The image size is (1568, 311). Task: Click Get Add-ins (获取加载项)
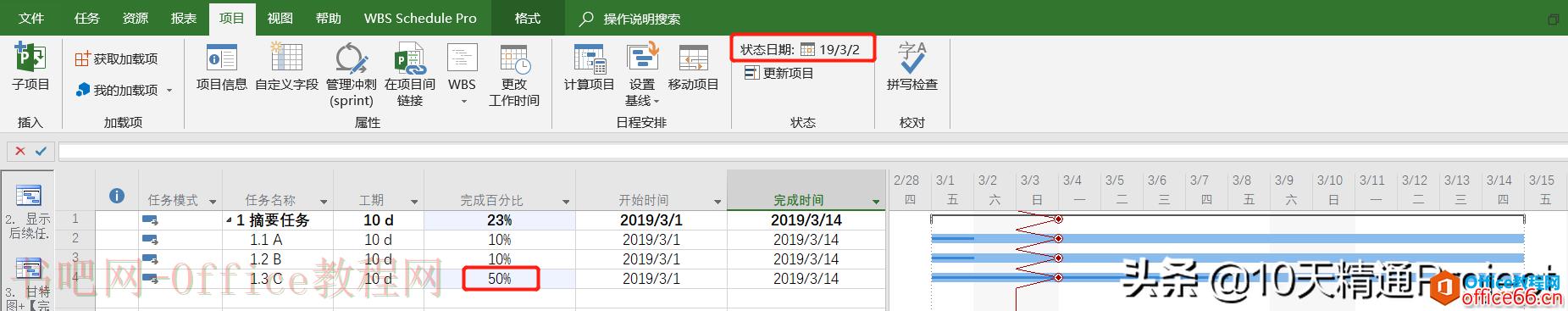(117, 58)
